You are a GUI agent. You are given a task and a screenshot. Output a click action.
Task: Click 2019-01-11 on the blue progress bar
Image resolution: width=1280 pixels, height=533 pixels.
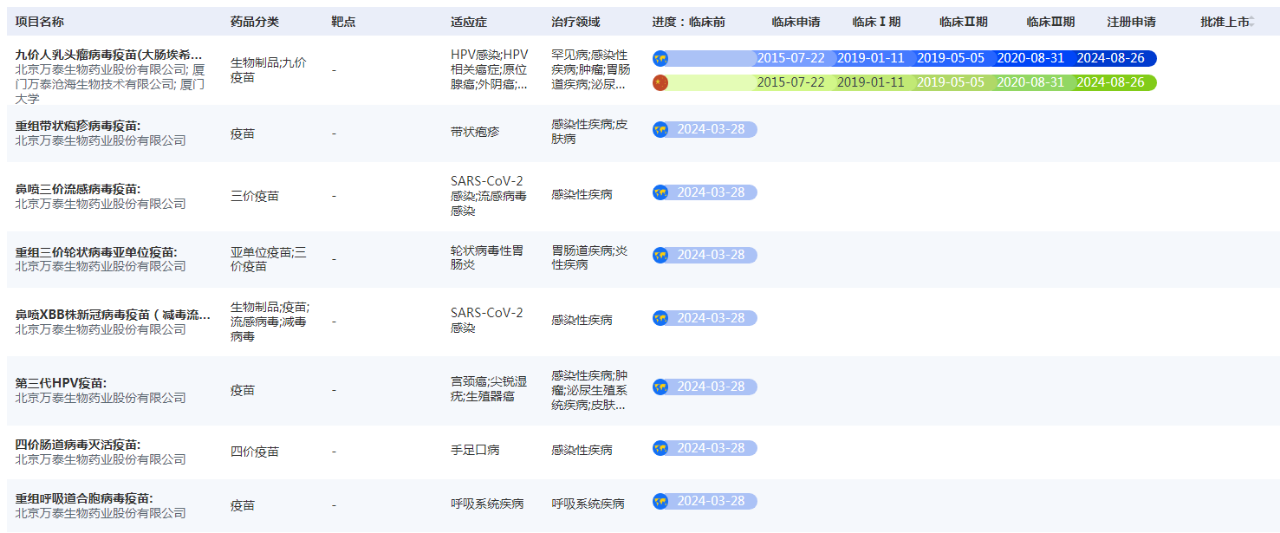870,58
